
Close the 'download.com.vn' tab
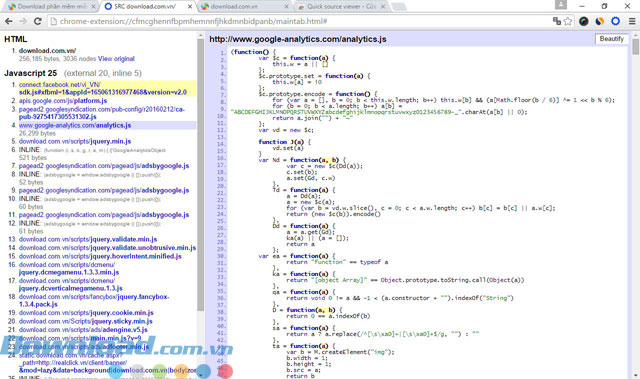[x=286, y=7]
